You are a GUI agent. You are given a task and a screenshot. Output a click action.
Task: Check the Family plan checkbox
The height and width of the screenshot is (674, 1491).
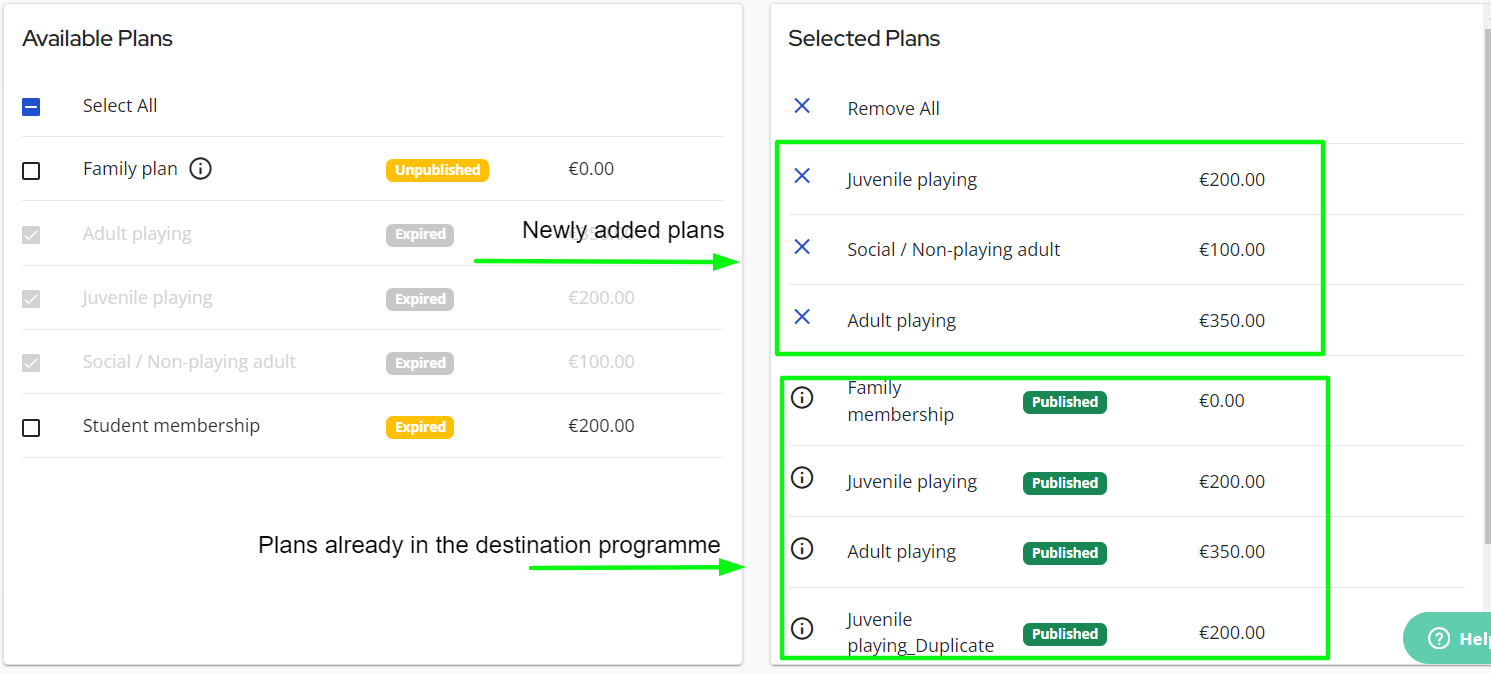31,171
